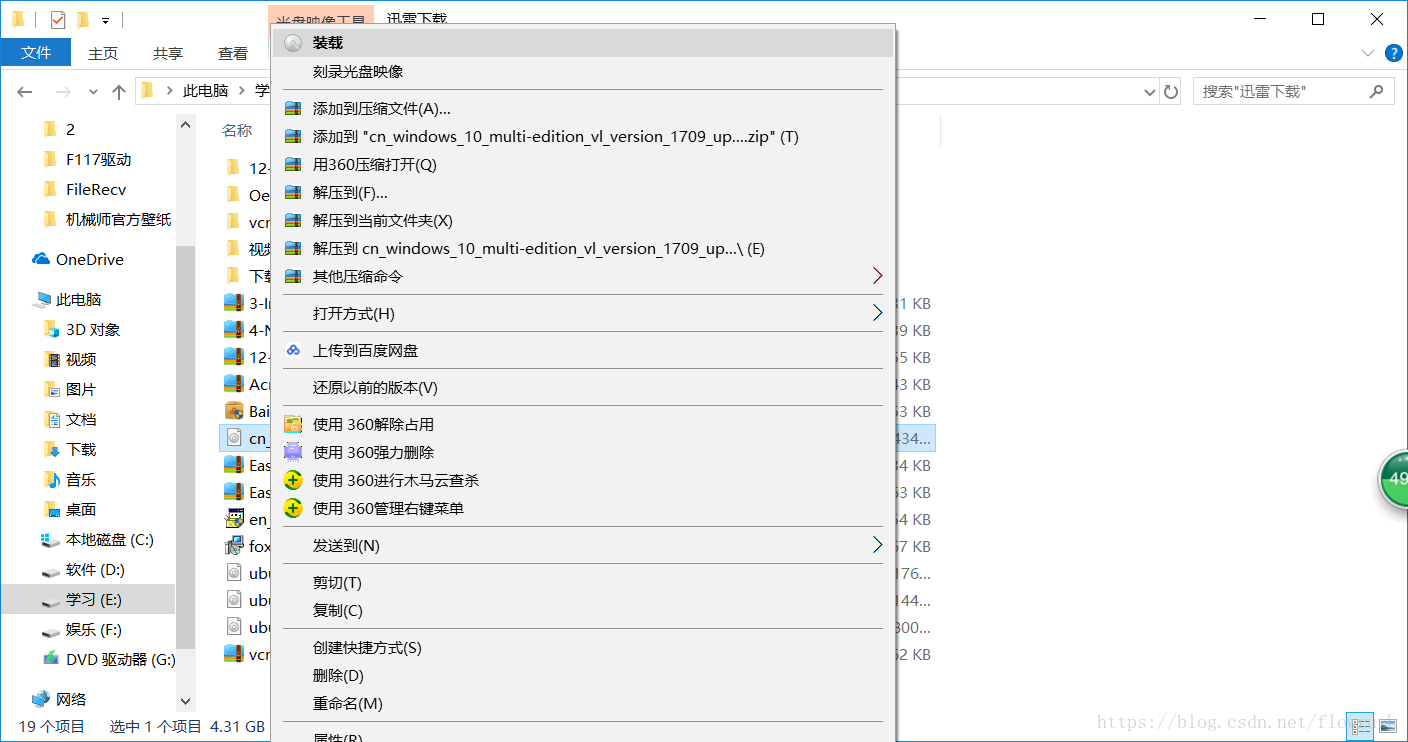Click the properties checkmark icon in the title bar
This screenshot has height=742, width=1408.
point(57,19)
